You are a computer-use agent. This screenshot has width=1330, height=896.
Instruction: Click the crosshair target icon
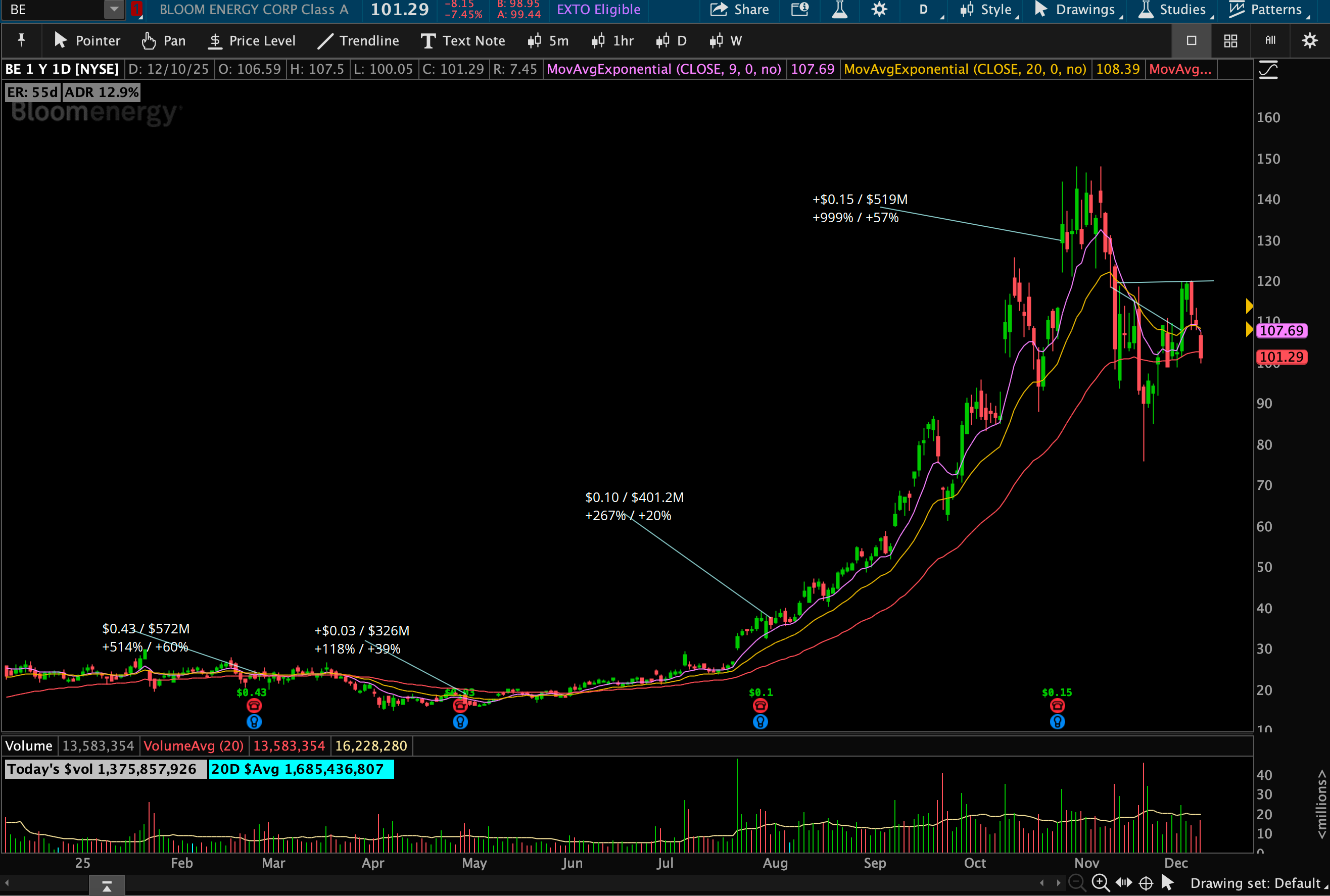point(1146,883)
